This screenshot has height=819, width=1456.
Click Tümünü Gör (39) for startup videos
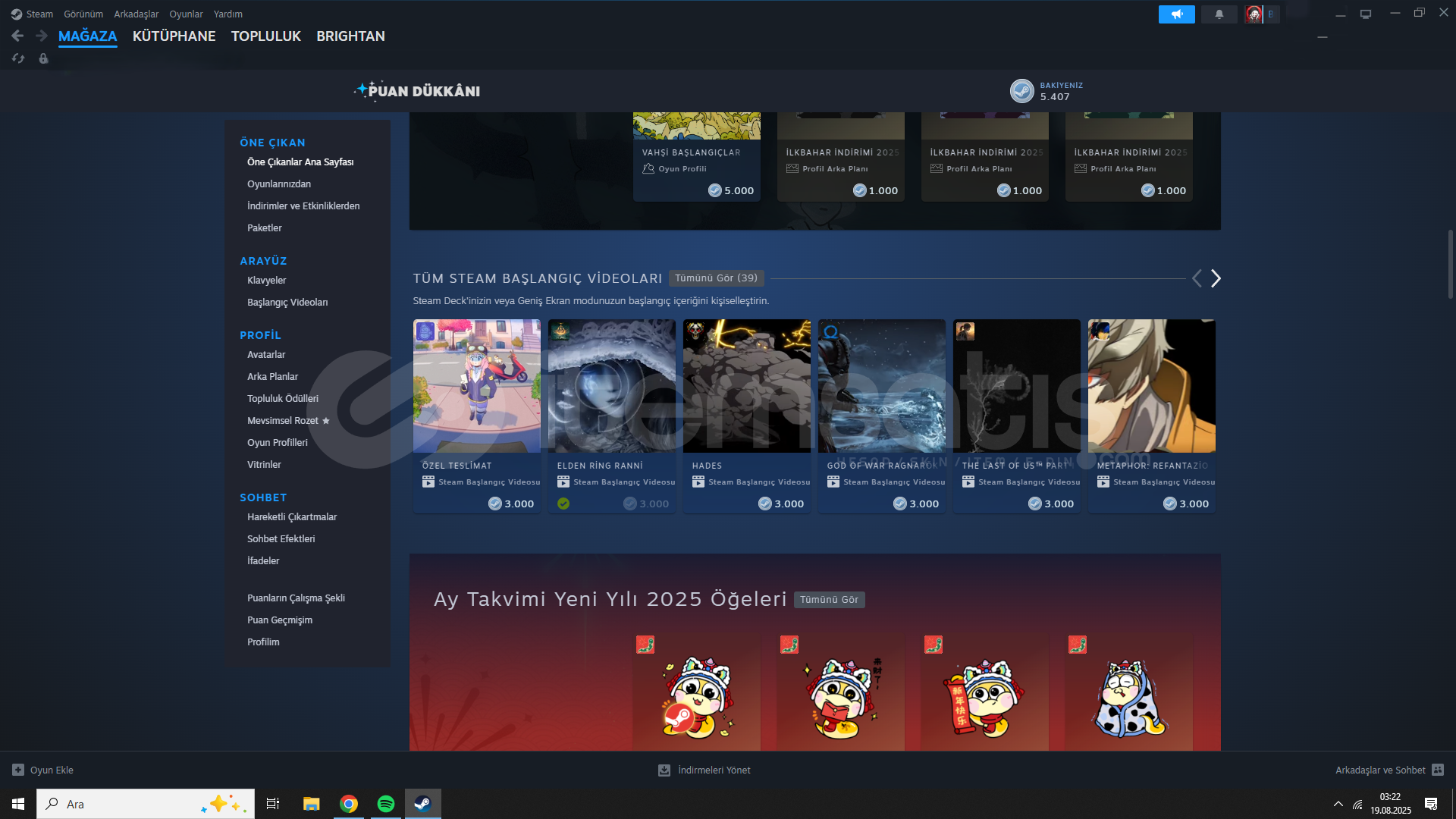click(x=716, y=278)
